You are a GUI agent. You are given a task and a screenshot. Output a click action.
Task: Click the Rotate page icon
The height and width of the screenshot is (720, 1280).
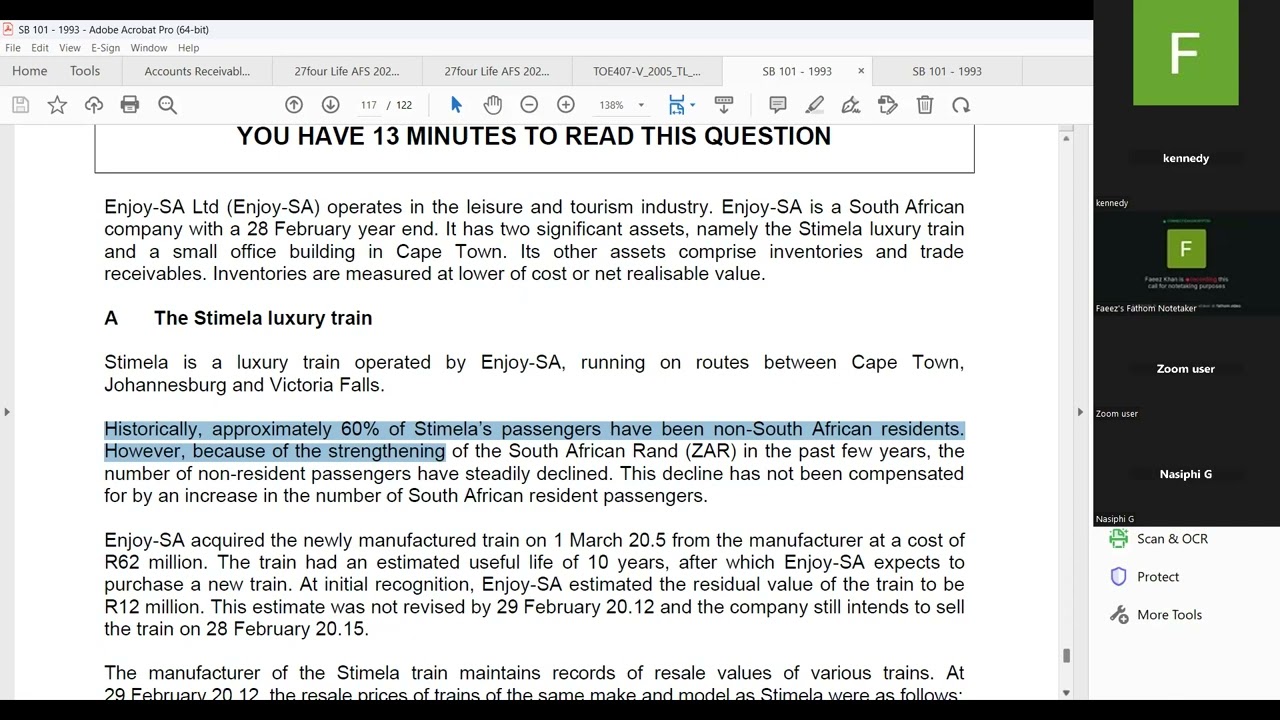[961, 105]
